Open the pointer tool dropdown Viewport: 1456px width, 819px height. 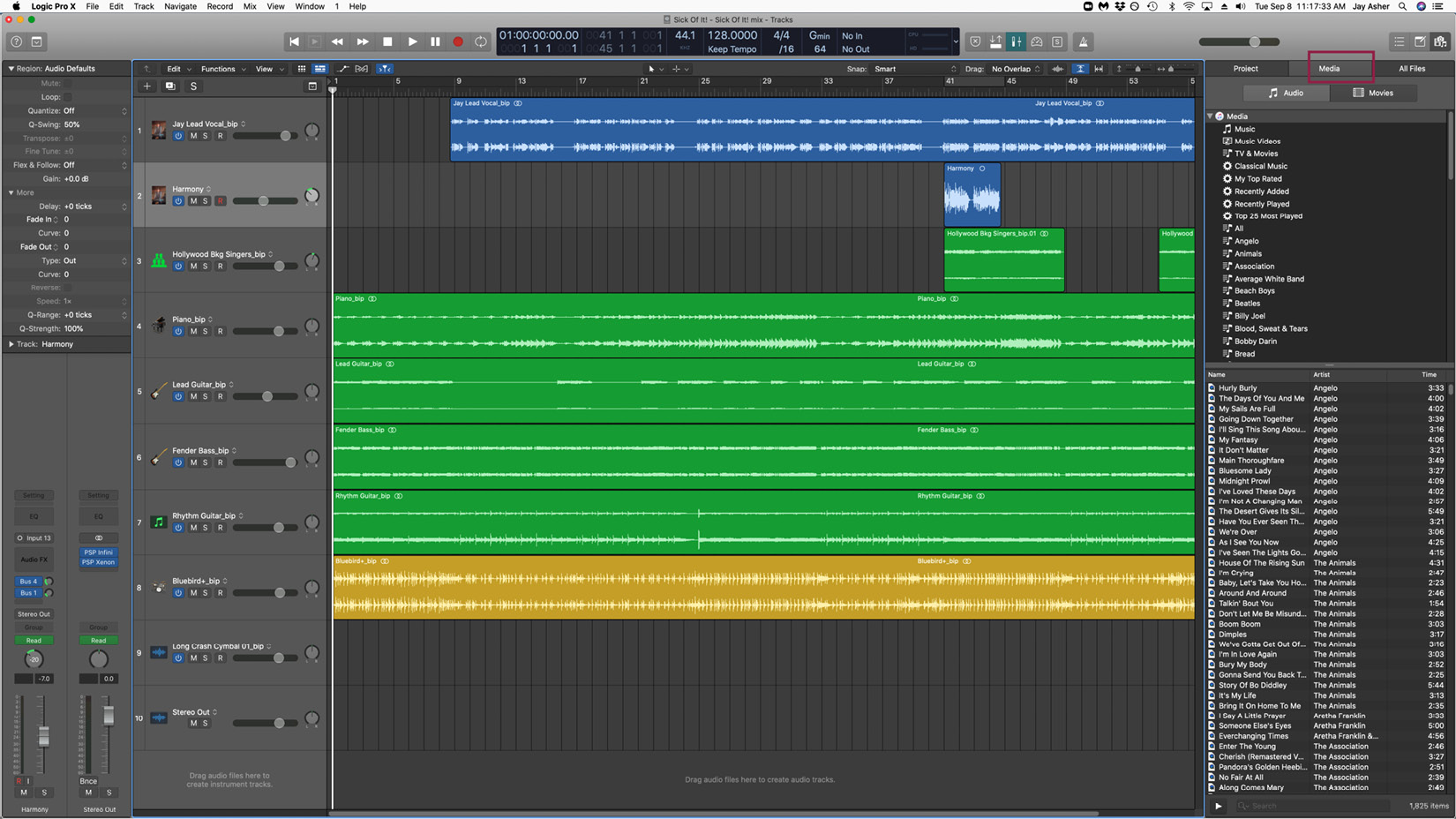click(x=655, y=69)
